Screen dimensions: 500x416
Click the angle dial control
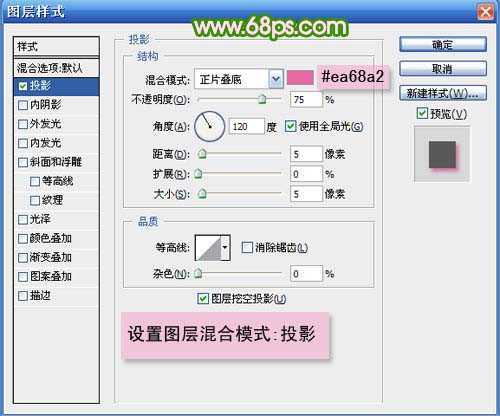210,126
